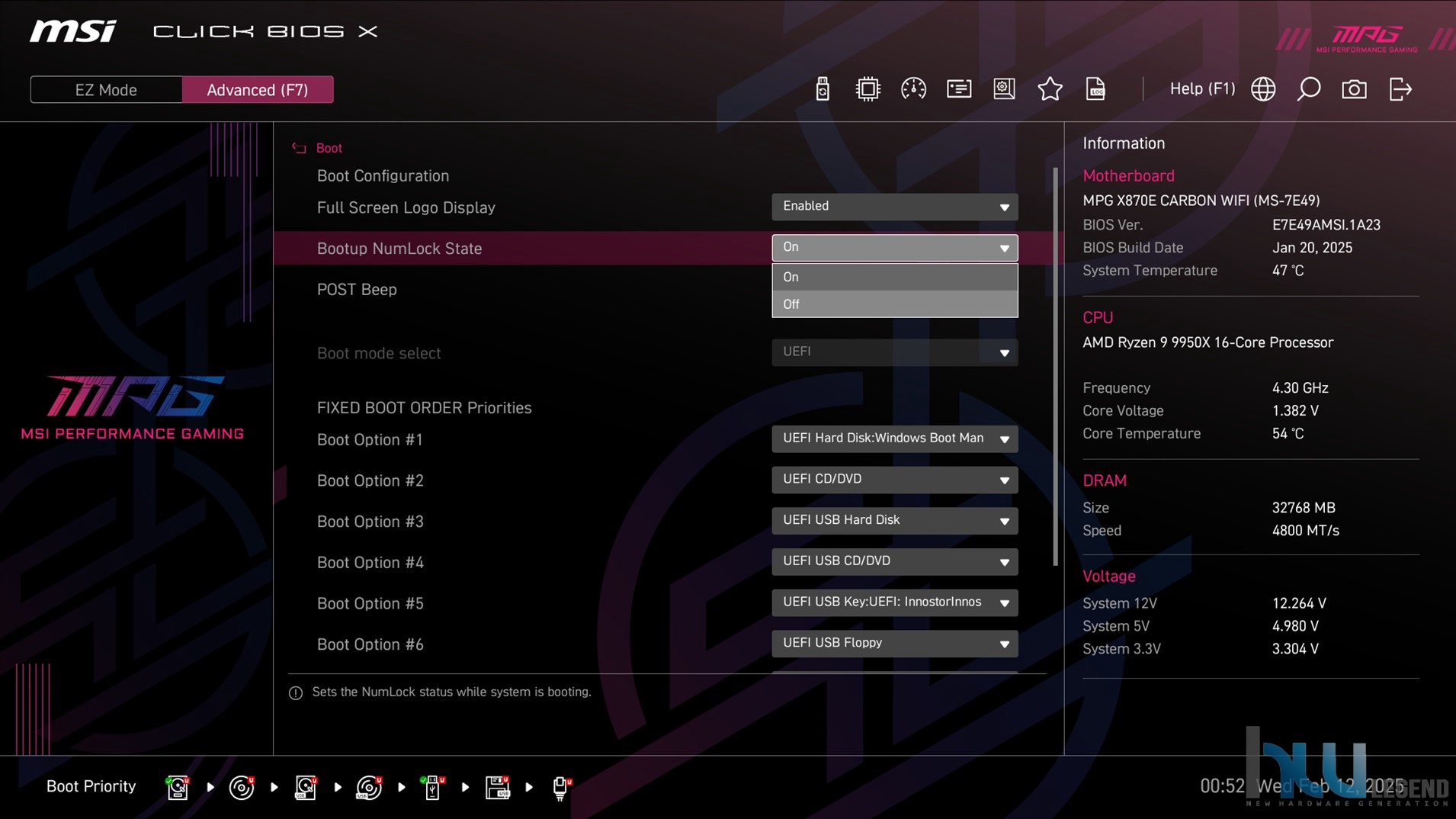This screenshot has width=1456, height=819.
Task: Click the Core Voltage 1.382 V value
Action: click(1295, 411)
